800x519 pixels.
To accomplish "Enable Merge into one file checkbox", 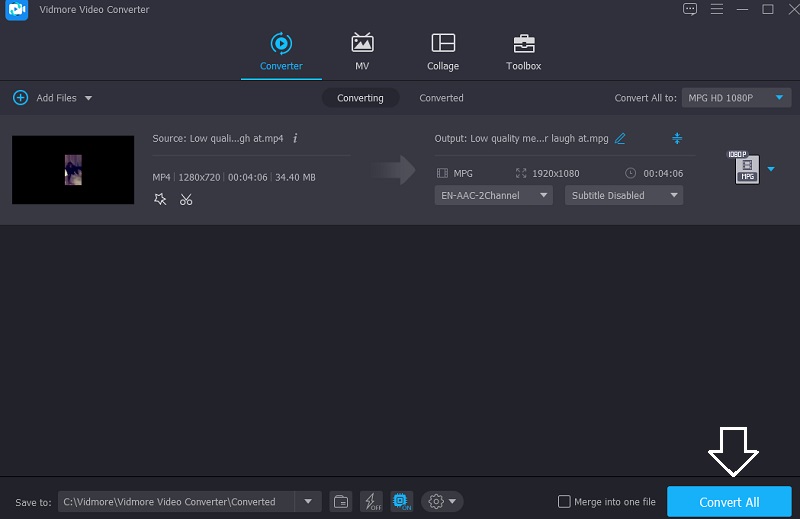I will coord(564,502).
